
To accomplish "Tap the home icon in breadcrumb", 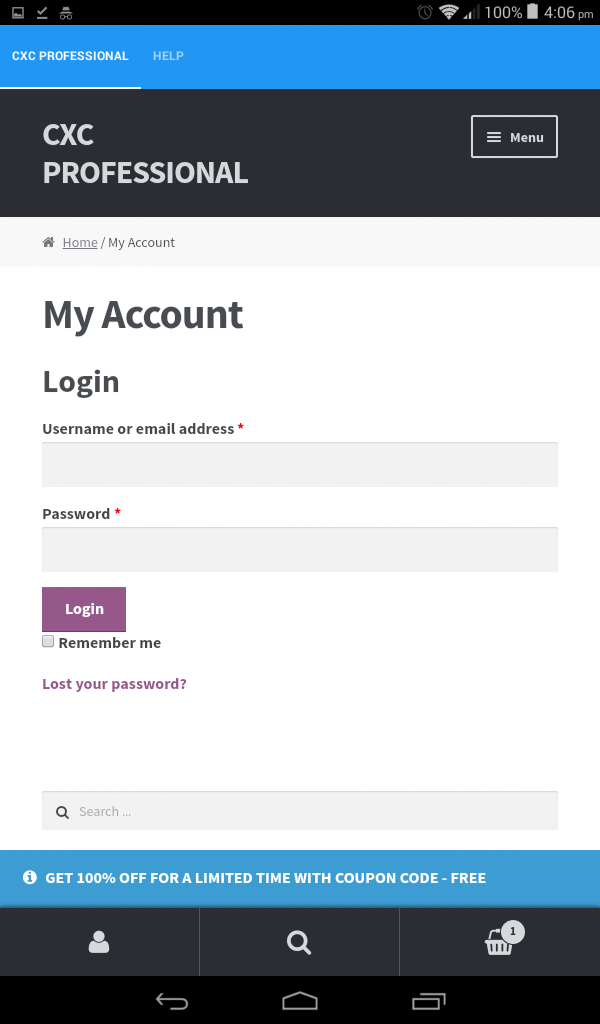I will [x=48, y=243].
